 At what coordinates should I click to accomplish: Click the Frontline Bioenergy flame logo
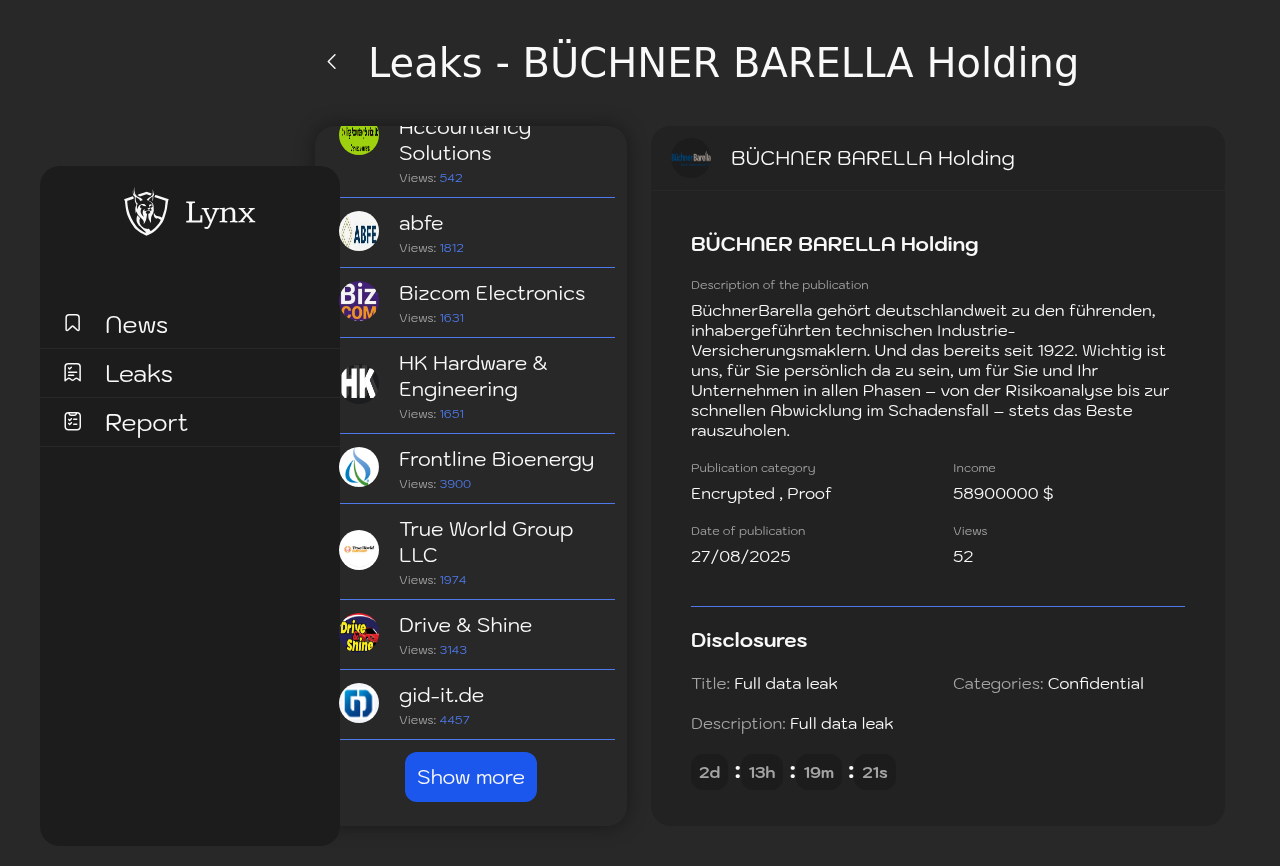(x=359, y=467)
